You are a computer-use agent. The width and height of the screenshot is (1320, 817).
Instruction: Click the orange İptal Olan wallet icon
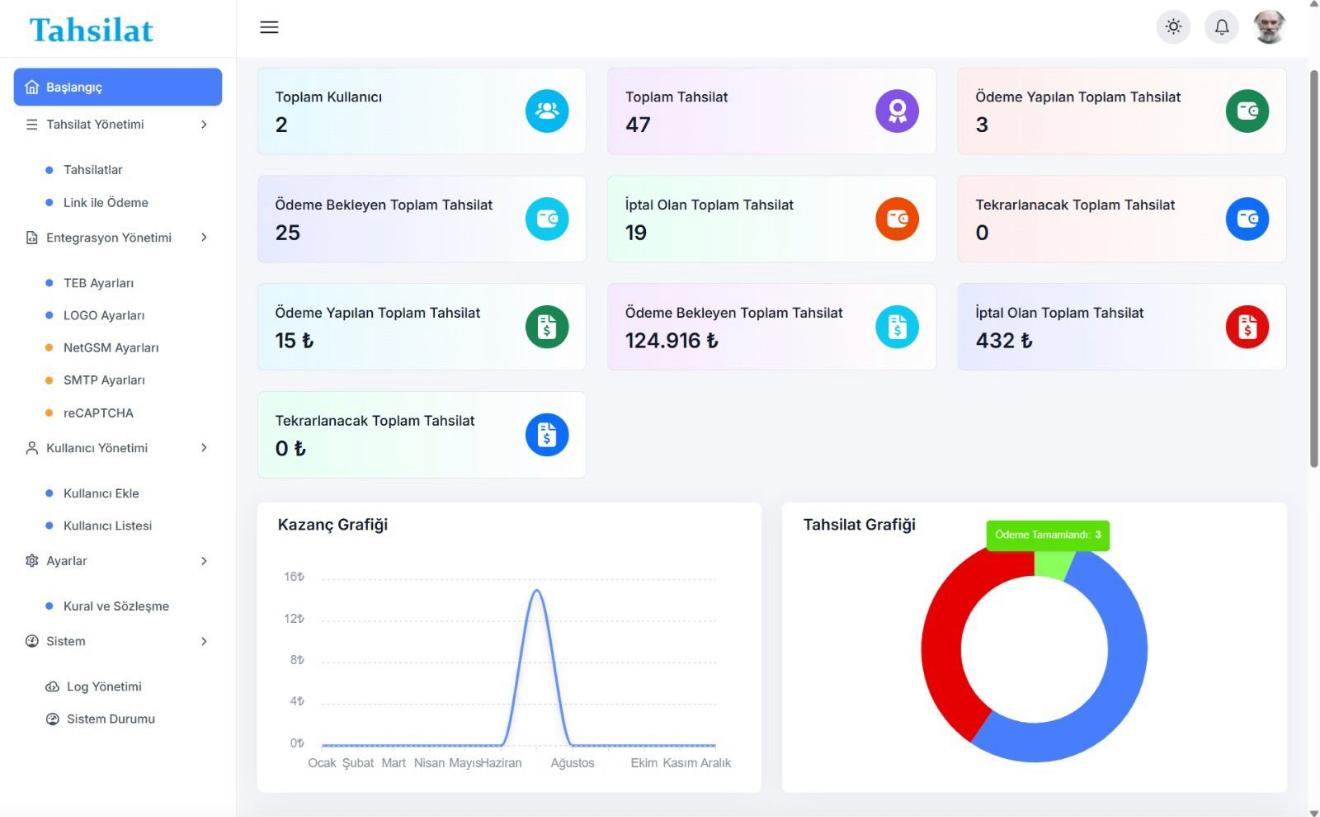pos(897,219)
